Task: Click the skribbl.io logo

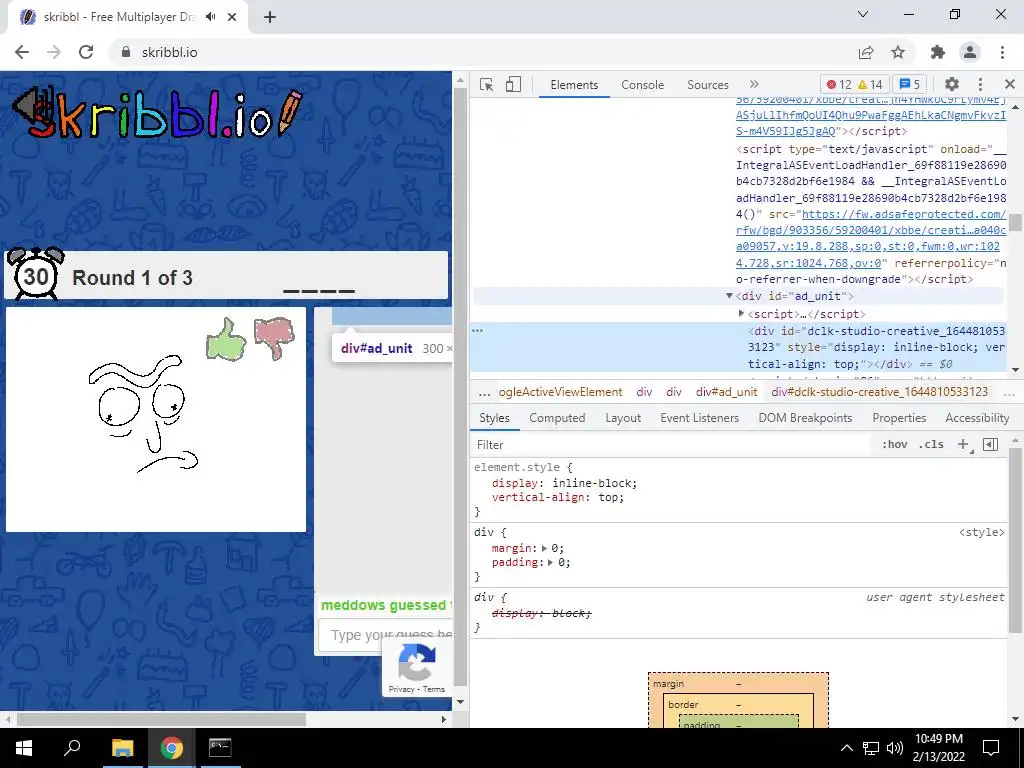Action: tap(158, 116)
